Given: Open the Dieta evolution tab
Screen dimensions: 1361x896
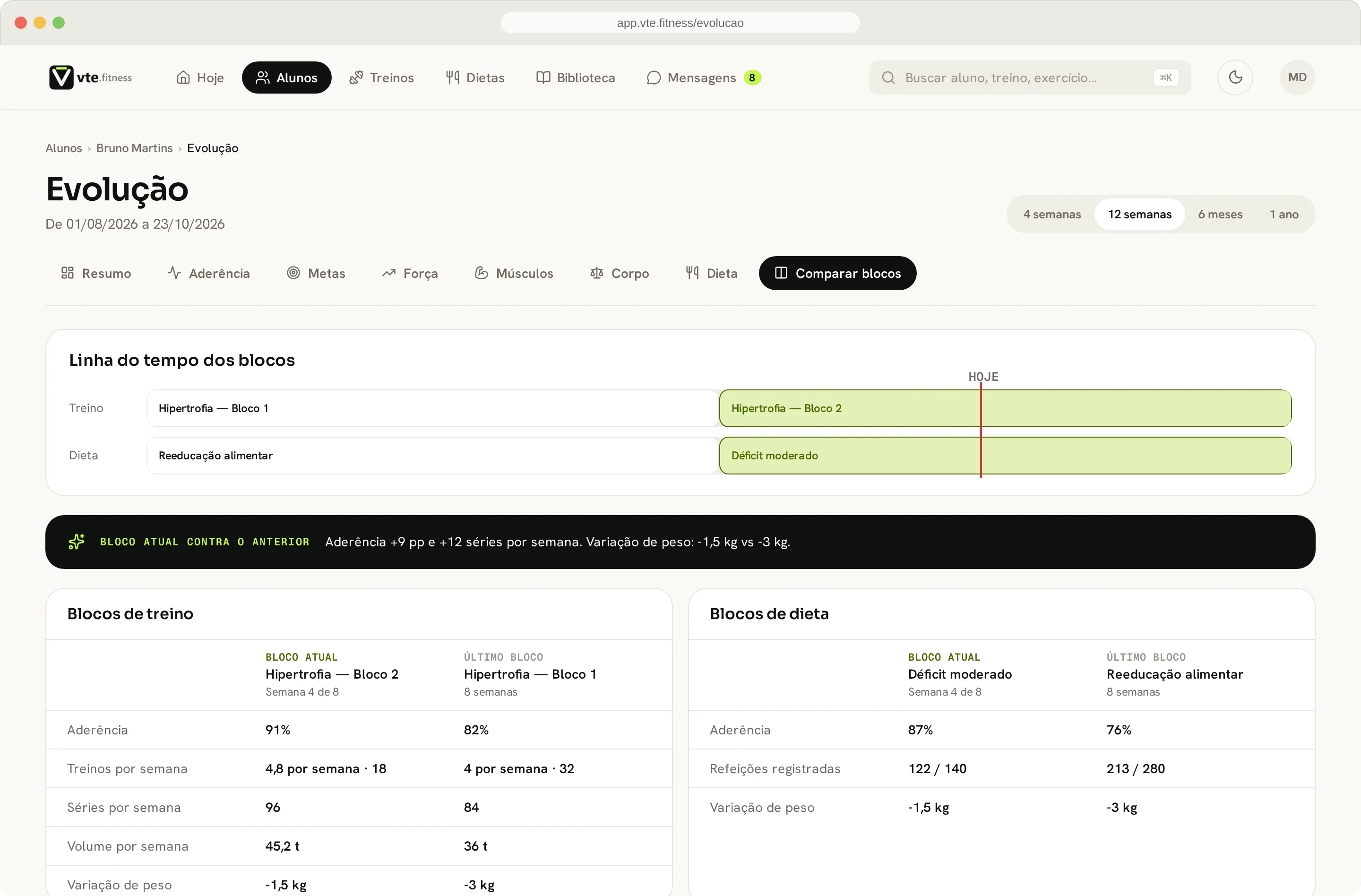Looking at the screenshot, I should click(x=711, y=273).
